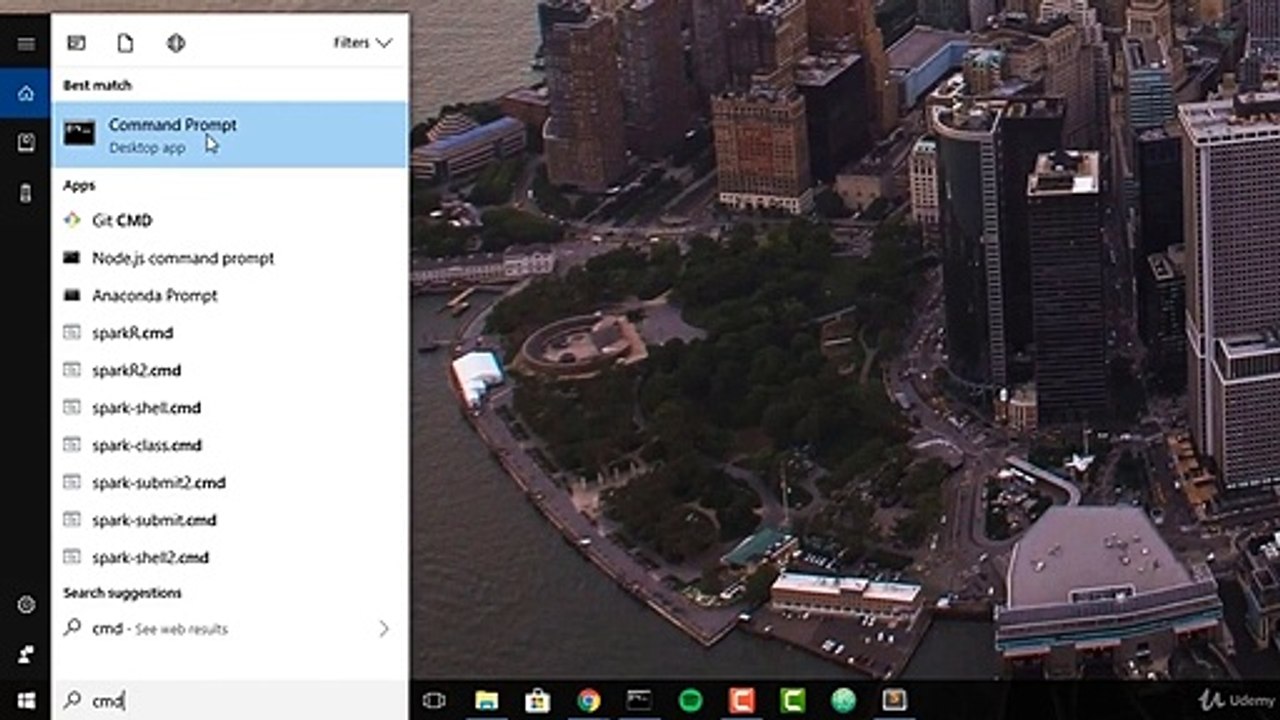Select spark-shell2.cmd file result

coord(230,558)
